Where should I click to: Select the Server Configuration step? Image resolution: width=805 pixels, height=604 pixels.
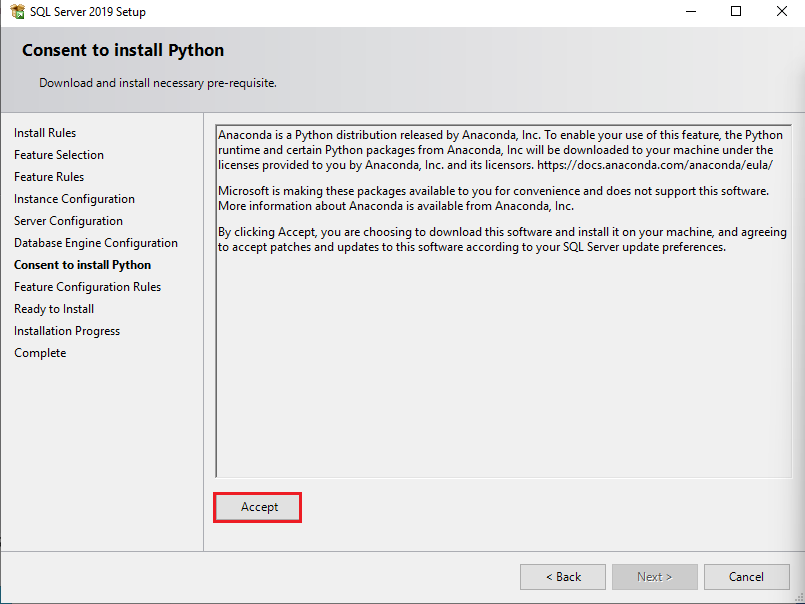coord(68,220)
